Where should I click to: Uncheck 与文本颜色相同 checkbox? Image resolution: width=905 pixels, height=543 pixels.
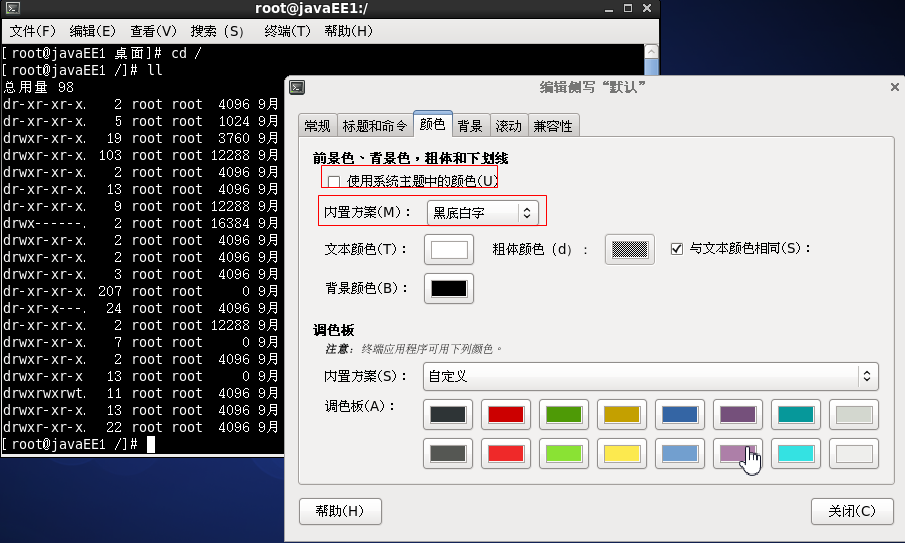click(677, 249)
